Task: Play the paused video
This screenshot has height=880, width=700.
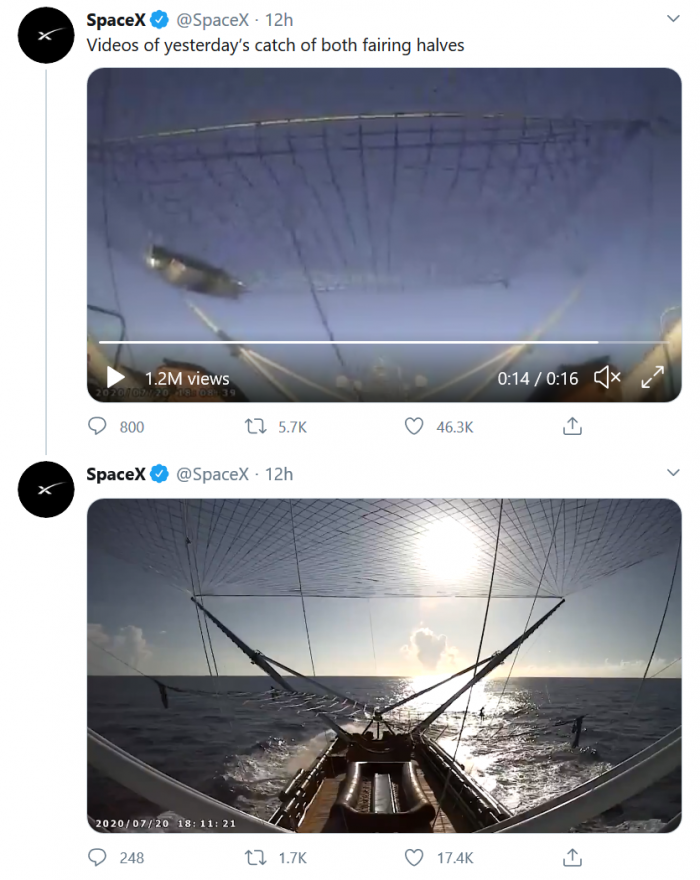Action: click(114, 378)
